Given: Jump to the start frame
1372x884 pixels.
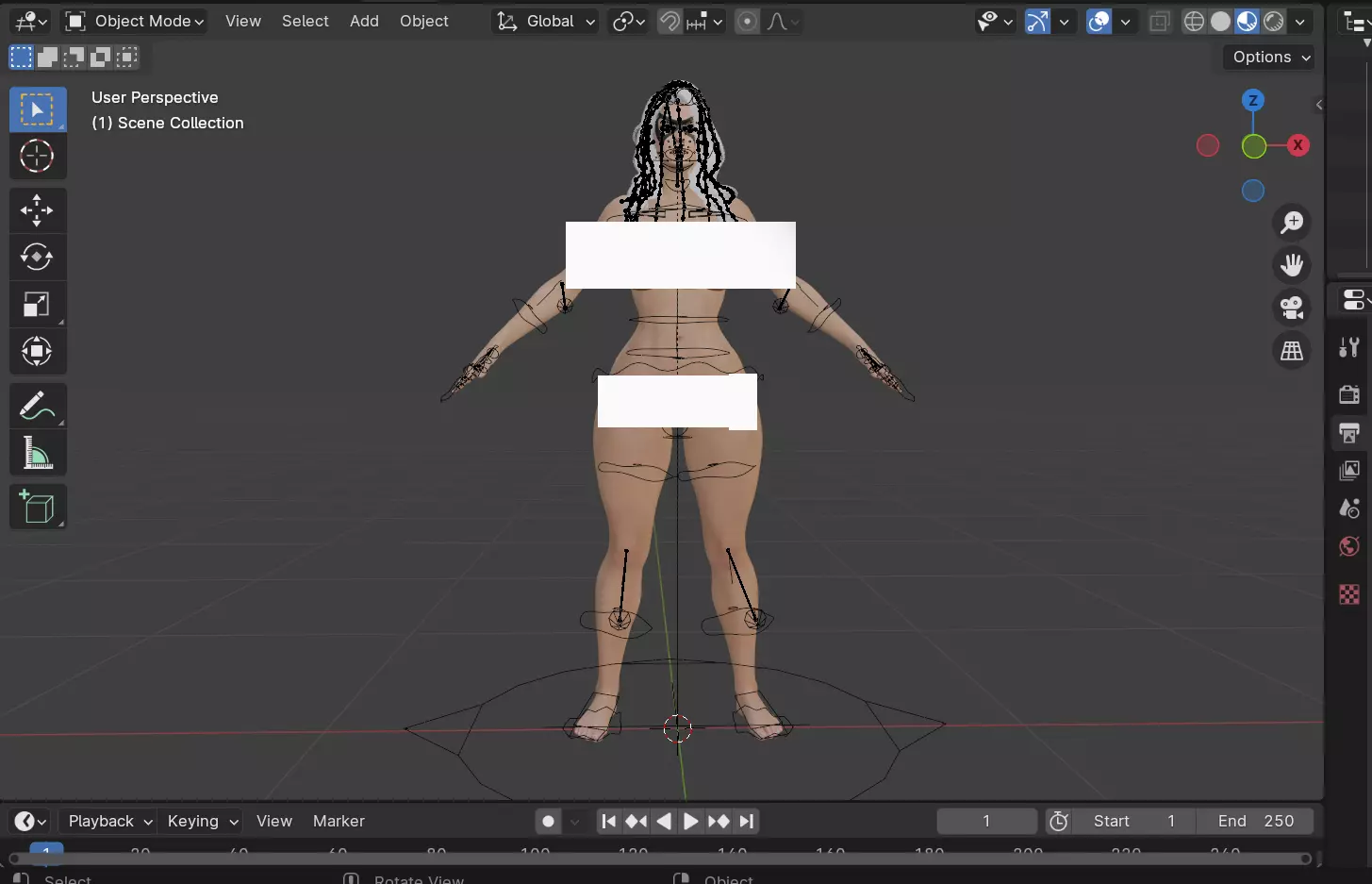Looking at the screenshot, I should pyautogui.click(x=609, y=822).
